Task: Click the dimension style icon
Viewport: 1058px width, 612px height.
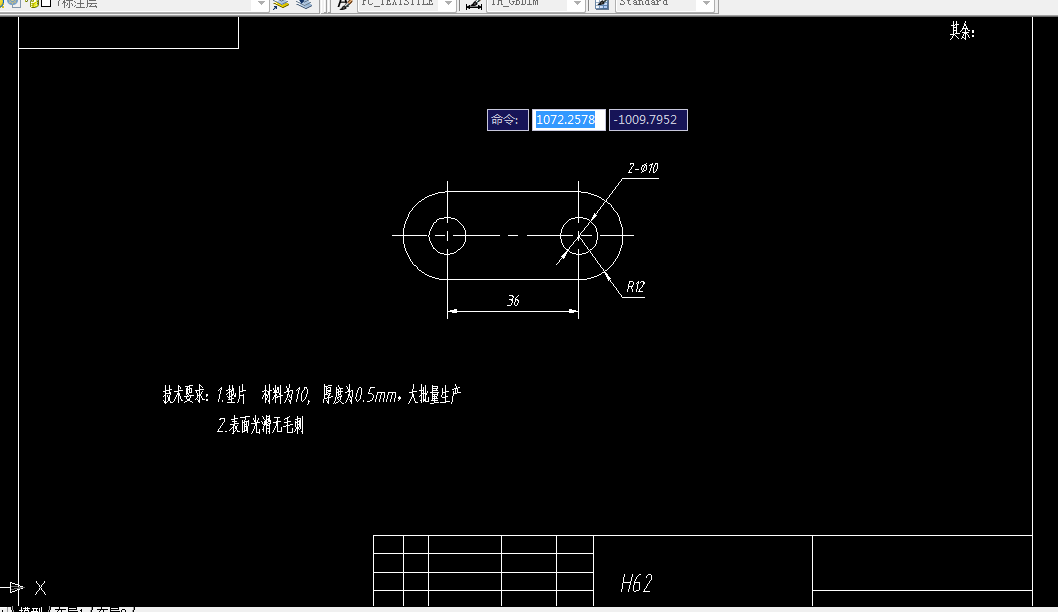Action: coord(474,4)
